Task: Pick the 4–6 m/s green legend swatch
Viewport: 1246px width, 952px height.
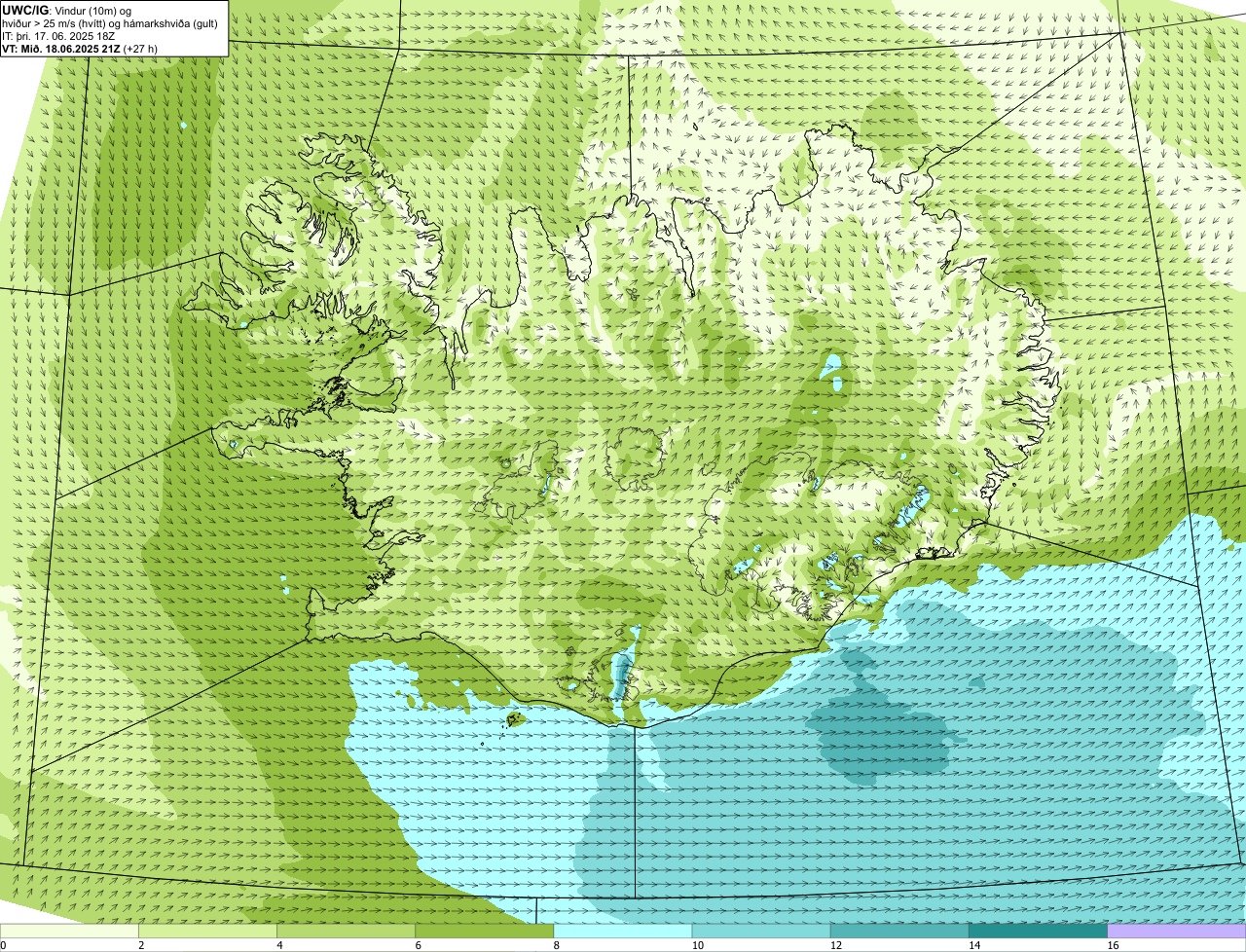Action: (346, 932)
